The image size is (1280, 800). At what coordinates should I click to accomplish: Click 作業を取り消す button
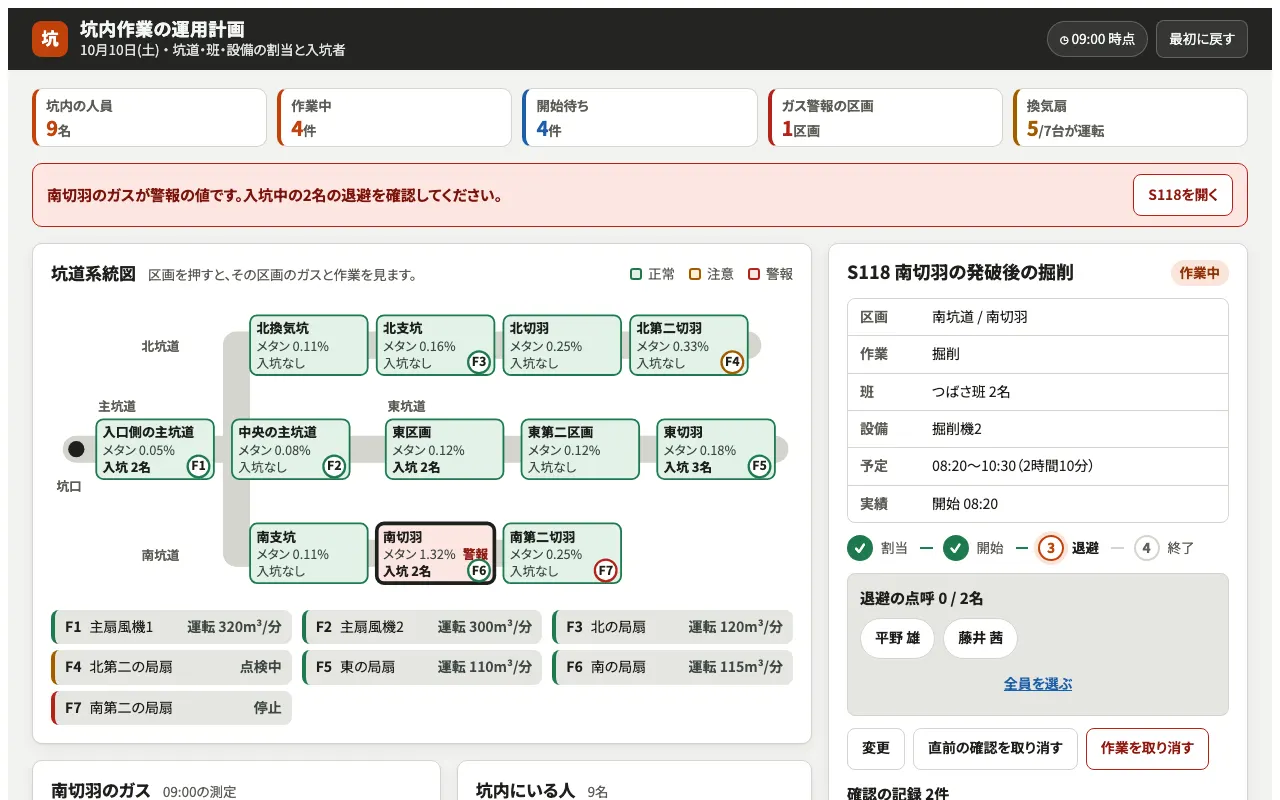click(x=1147, y=748)
